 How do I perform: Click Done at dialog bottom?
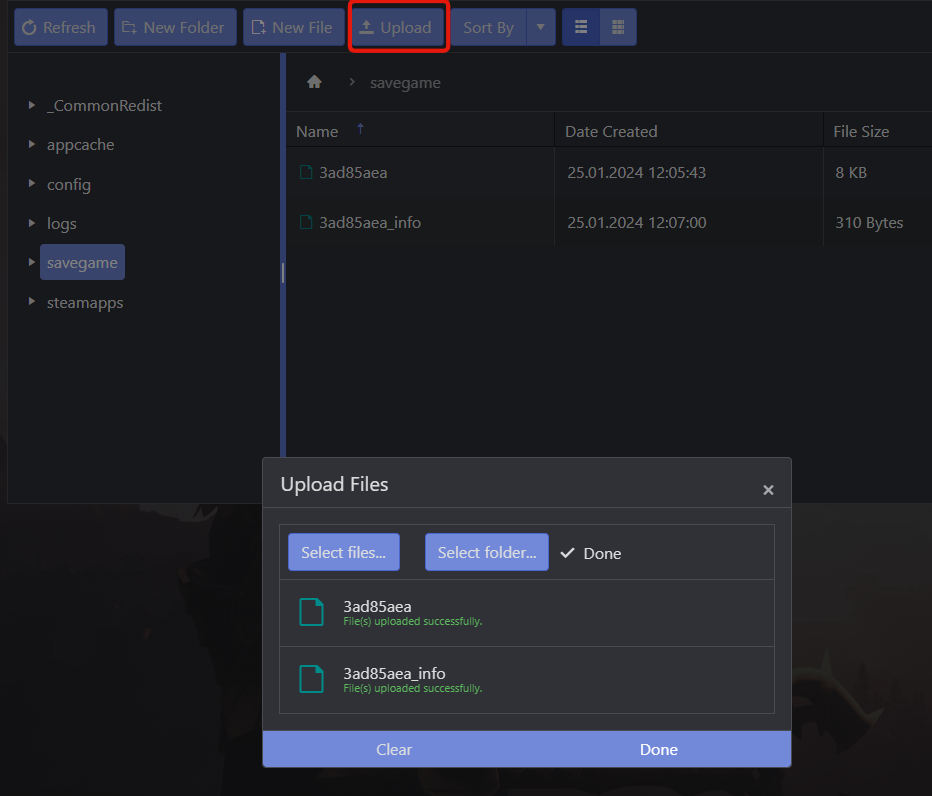point(659,749)
